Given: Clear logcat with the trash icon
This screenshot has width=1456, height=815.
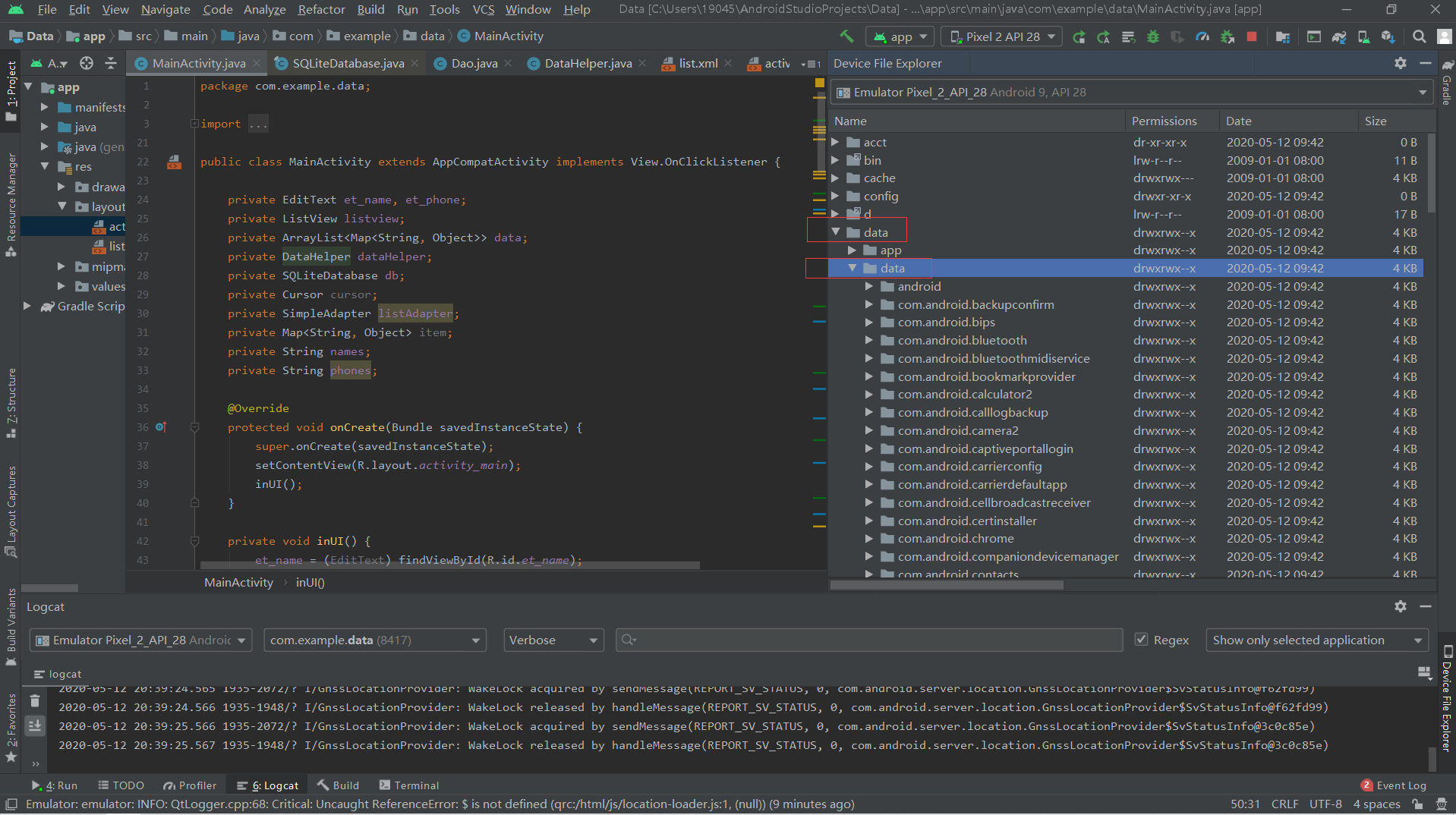Looking at the screenshot, I should [x=35, y=700].
